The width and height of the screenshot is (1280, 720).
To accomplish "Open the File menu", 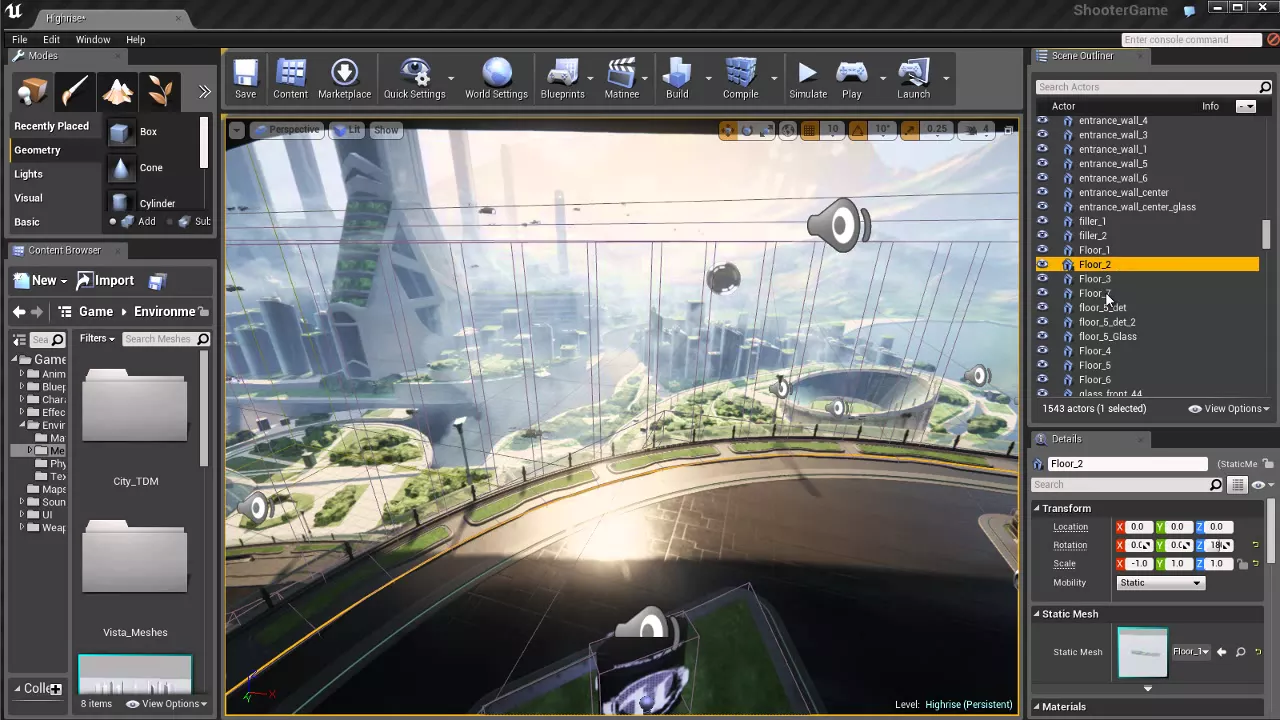I will tap(19, 40).
